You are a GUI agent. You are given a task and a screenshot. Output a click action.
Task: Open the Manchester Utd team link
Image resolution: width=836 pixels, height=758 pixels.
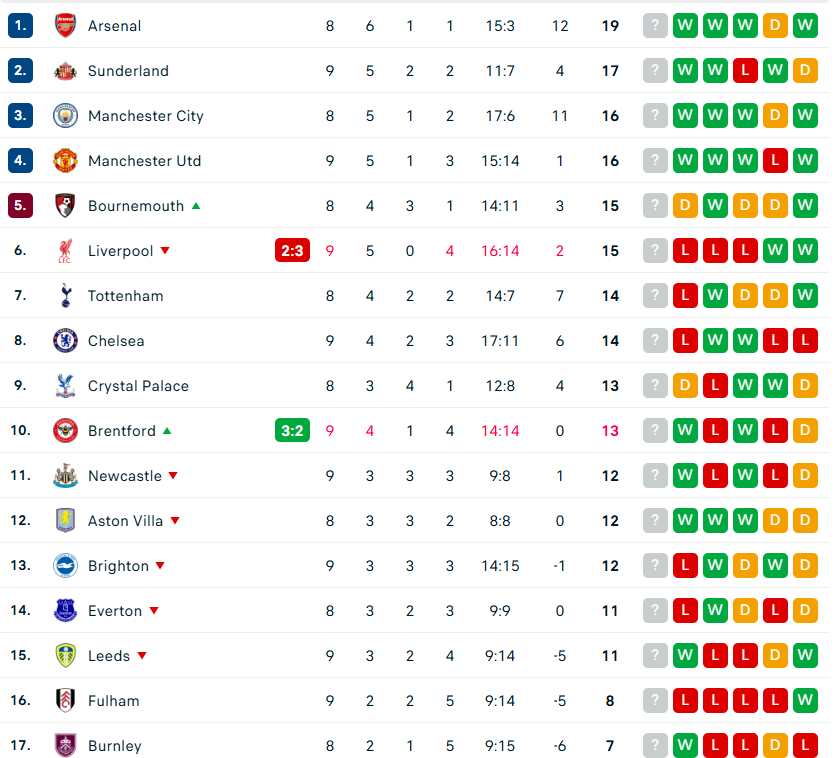click(x=144, y=161)
